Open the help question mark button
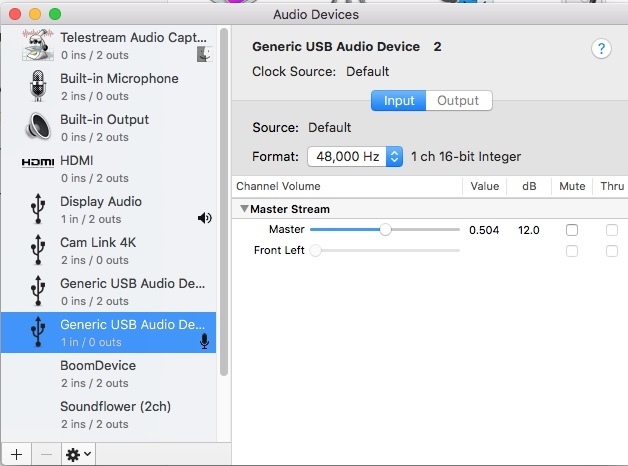Viewport: 628px width, 466px height. pos(601,49)
